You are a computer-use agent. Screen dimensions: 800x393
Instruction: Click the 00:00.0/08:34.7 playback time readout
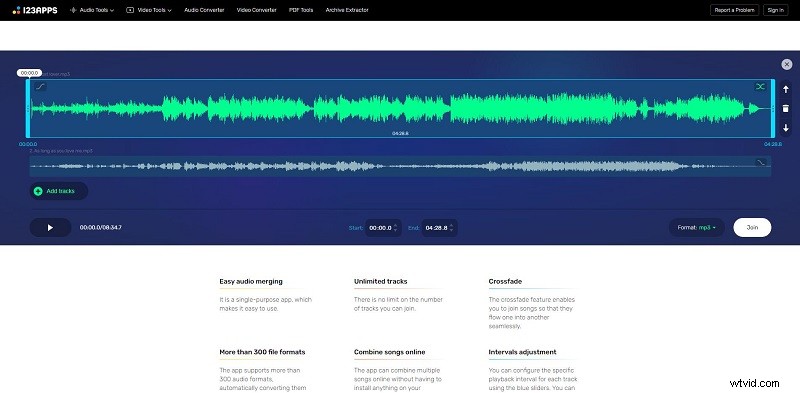[x=101, y=228]
